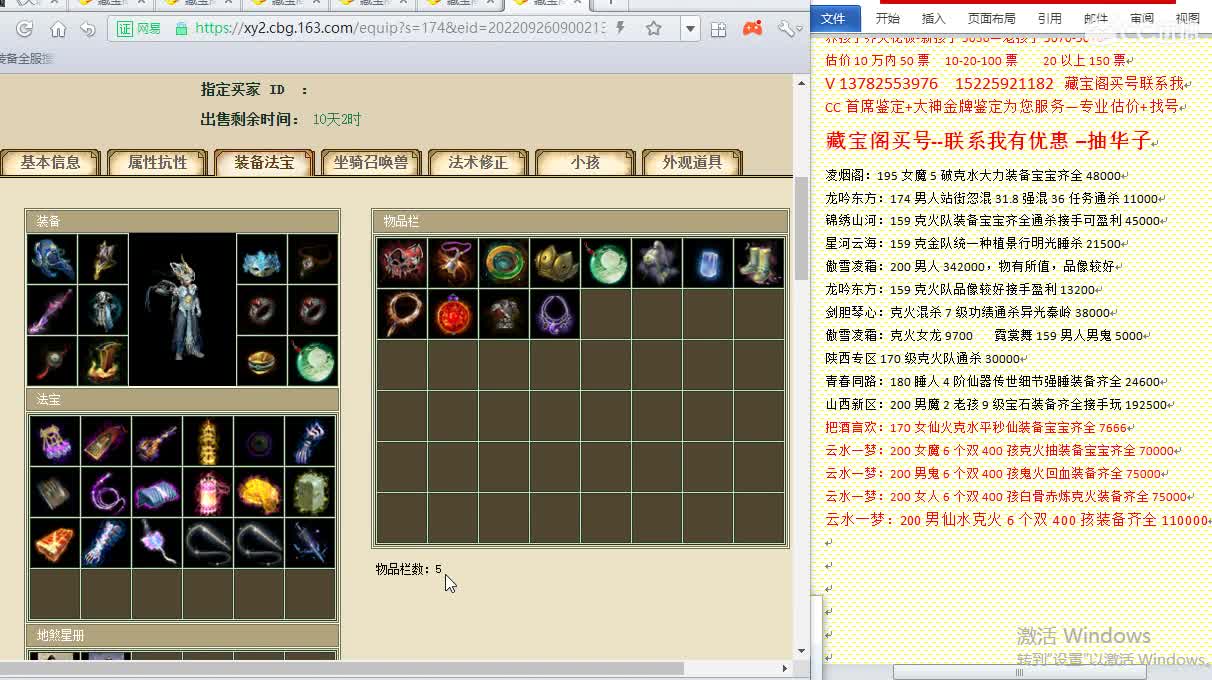Select the purple whip 法宝 icon
The width and height of the screenshot is (1212, 680).
coord(106,492)
